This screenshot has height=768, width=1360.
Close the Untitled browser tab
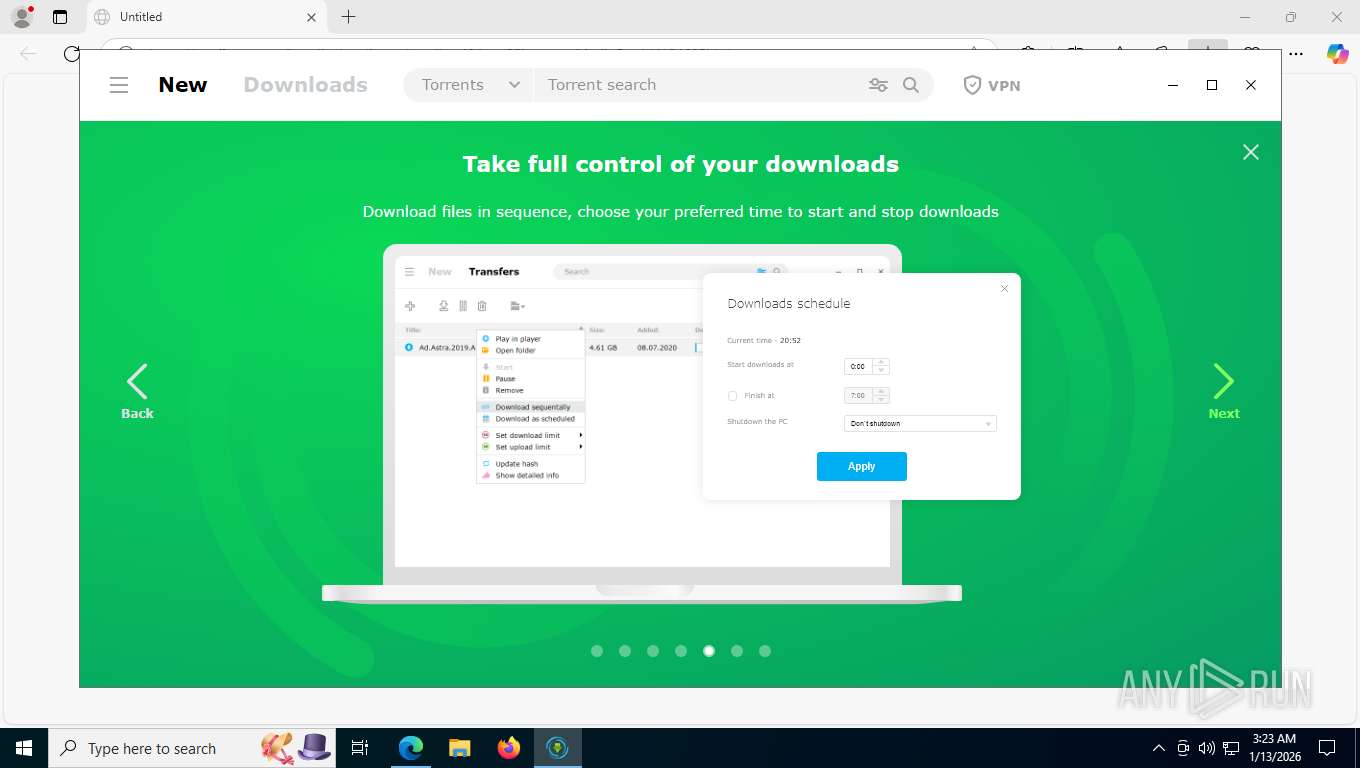311,17
